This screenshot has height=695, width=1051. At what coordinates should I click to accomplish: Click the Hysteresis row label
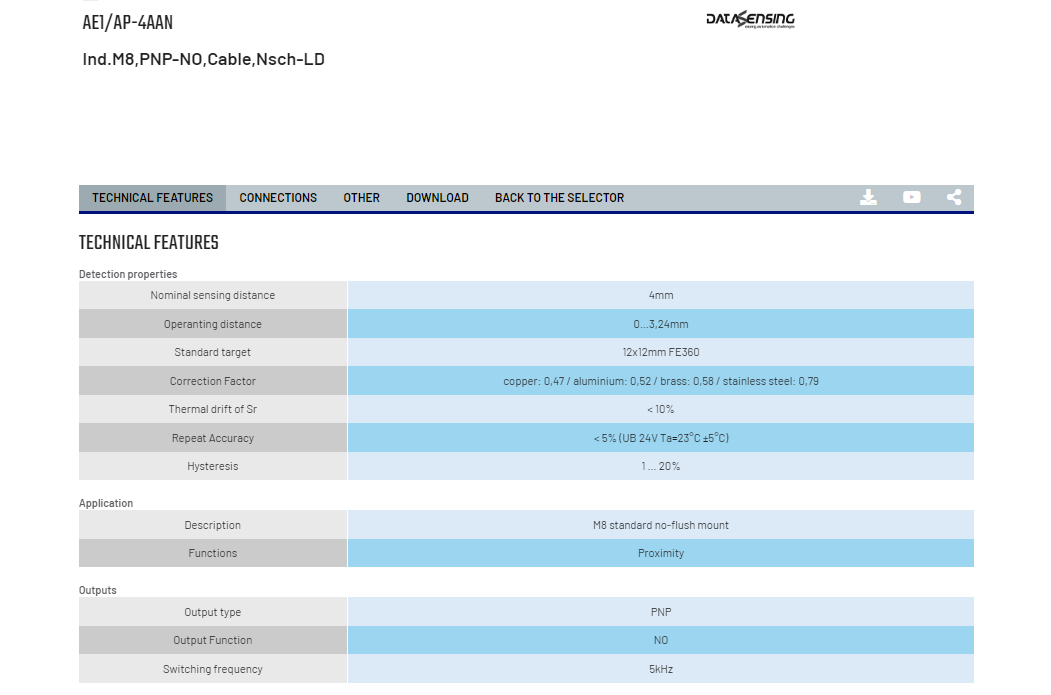212,466
